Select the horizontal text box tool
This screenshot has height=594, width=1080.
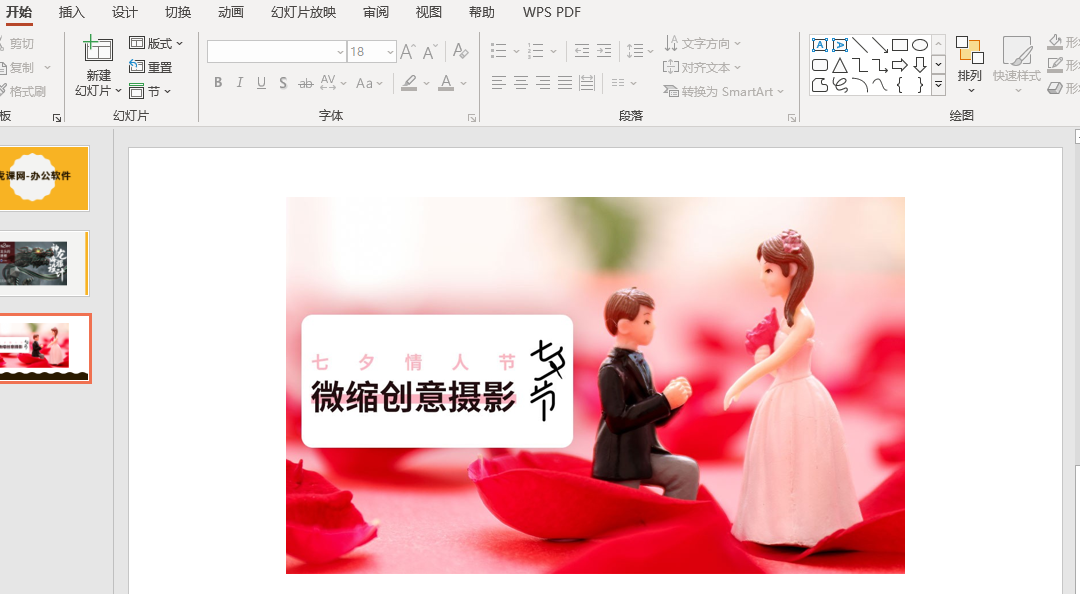(x=820, y=44)
